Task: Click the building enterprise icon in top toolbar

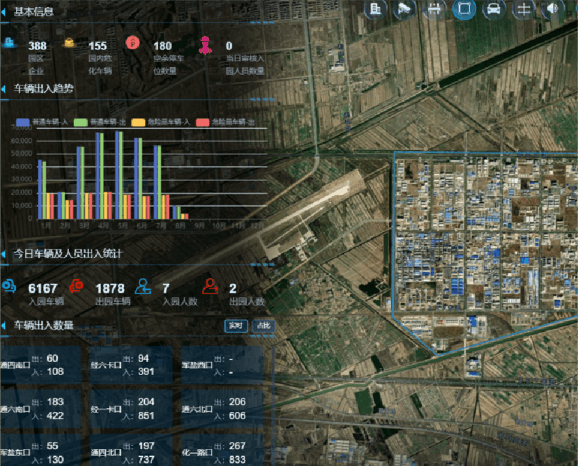Action: 375,8
